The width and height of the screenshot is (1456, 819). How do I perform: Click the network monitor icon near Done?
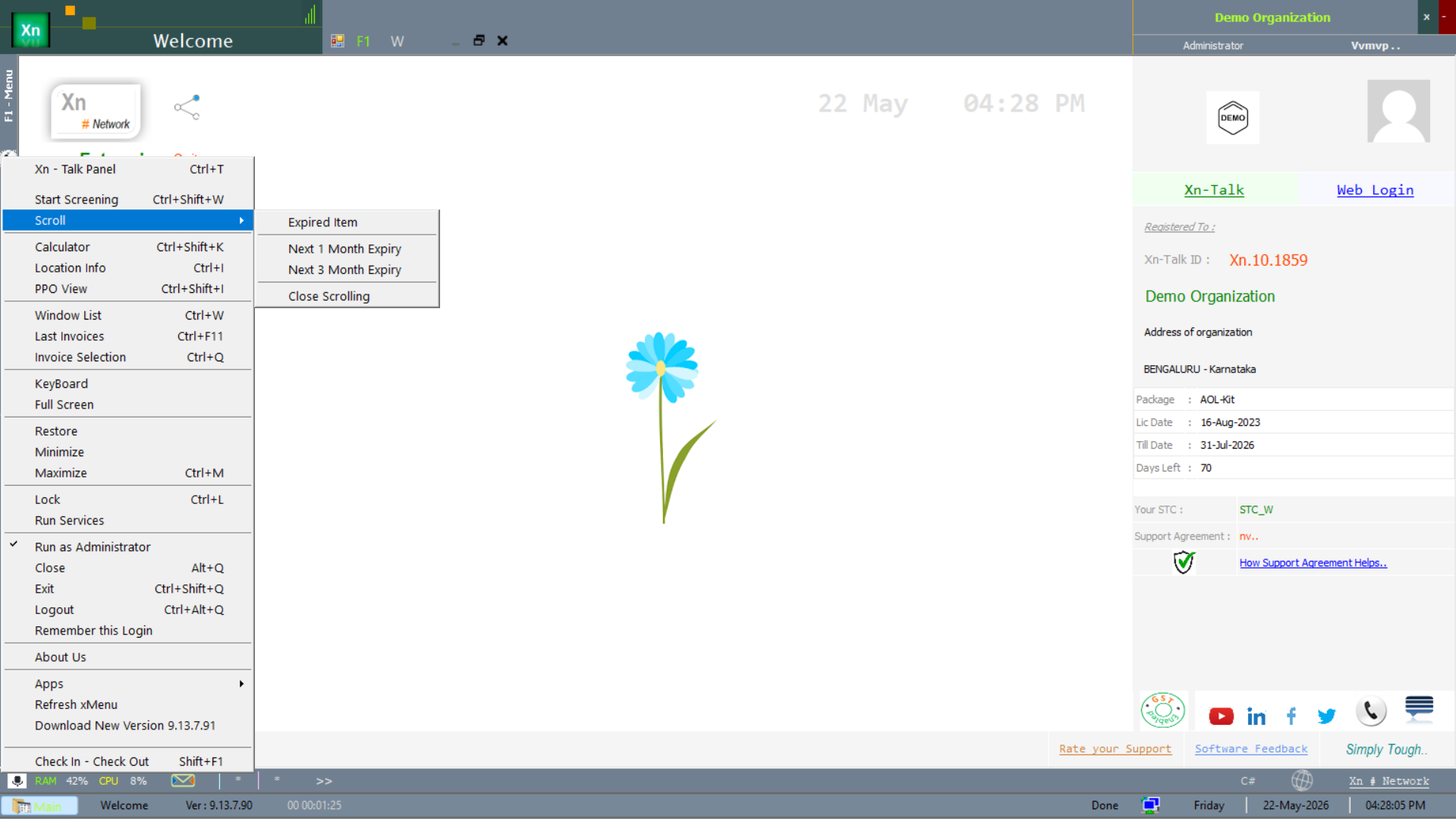coord(1150,805)
